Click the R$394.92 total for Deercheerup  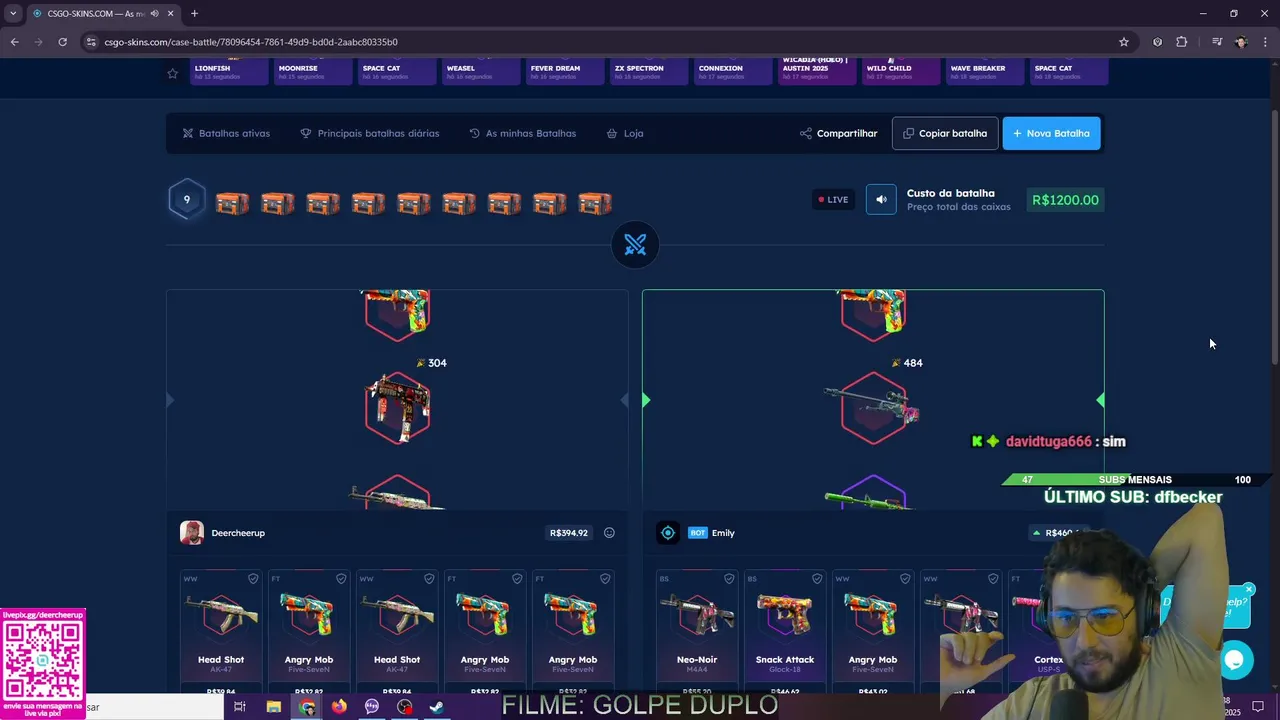pos(568,533)
